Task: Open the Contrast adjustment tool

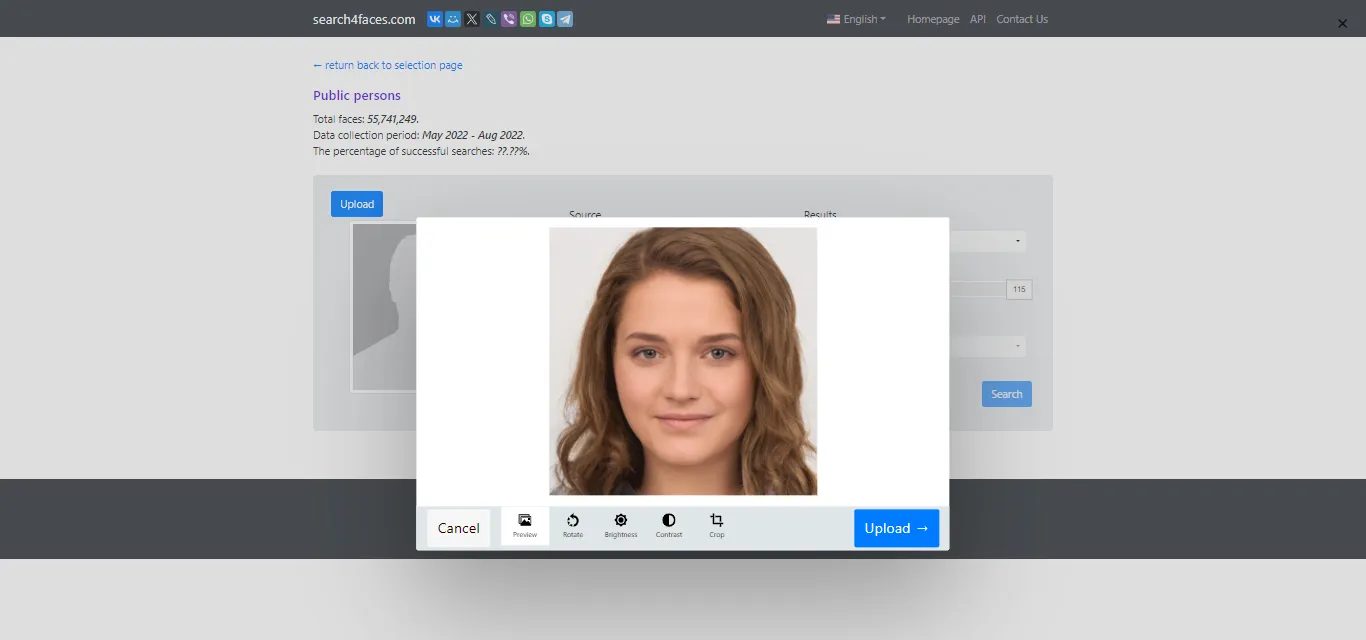Action: tap(668, 526)
